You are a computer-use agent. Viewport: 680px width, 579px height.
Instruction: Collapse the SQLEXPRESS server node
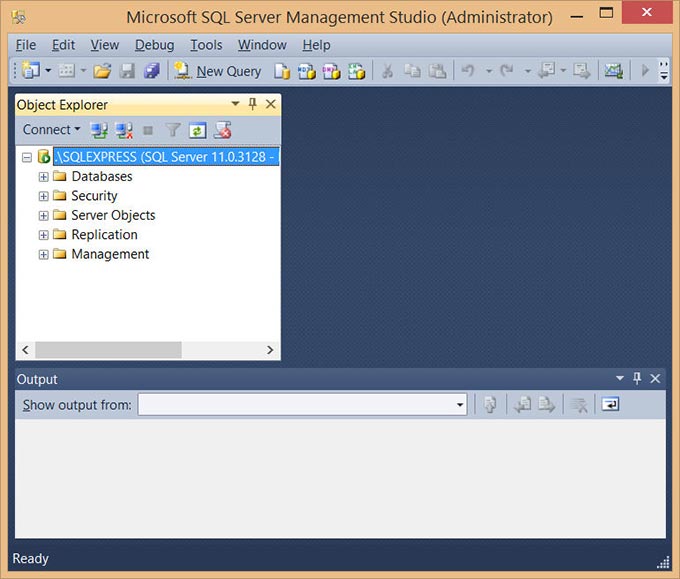pos(27,157)
